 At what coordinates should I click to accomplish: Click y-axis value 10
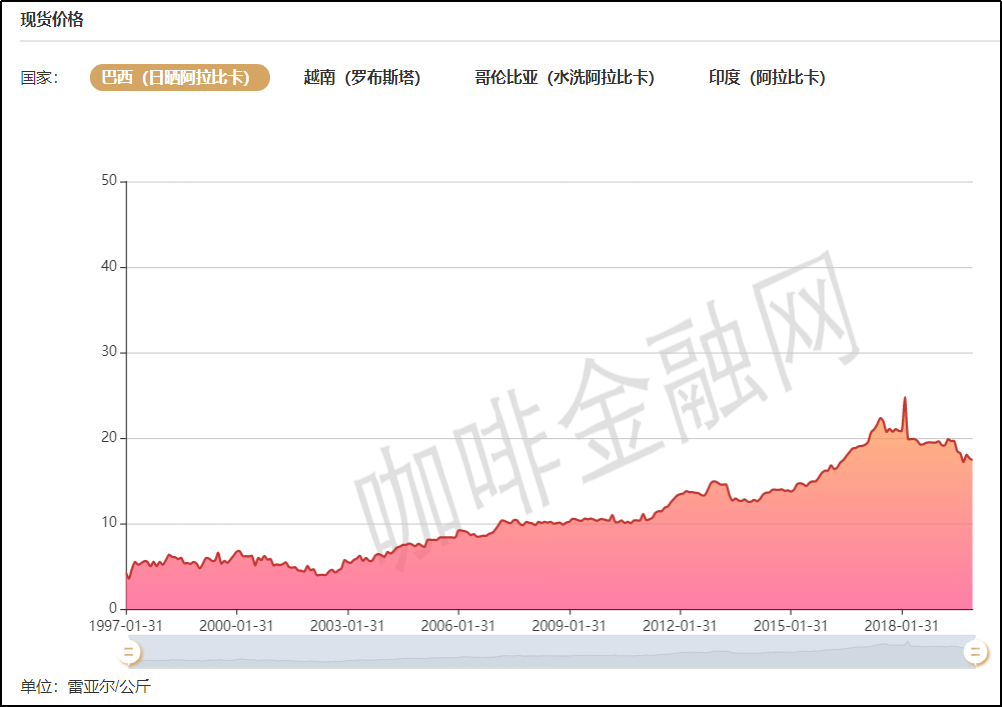(109, 523)
